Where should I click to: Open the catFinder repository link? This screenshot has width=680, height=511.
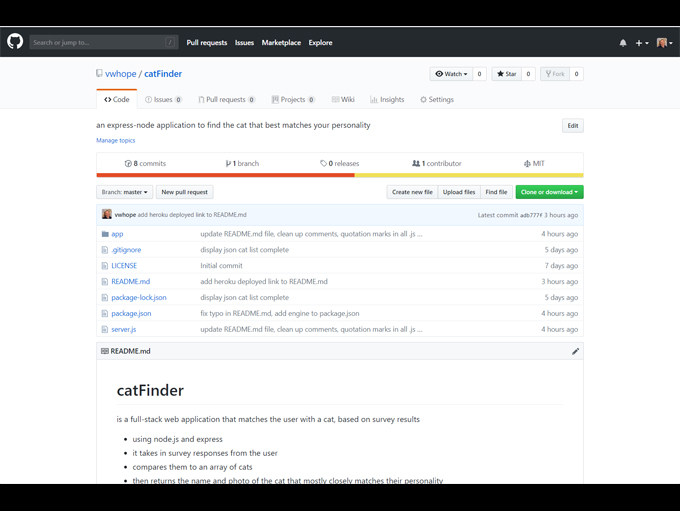[x=163, y=74]
